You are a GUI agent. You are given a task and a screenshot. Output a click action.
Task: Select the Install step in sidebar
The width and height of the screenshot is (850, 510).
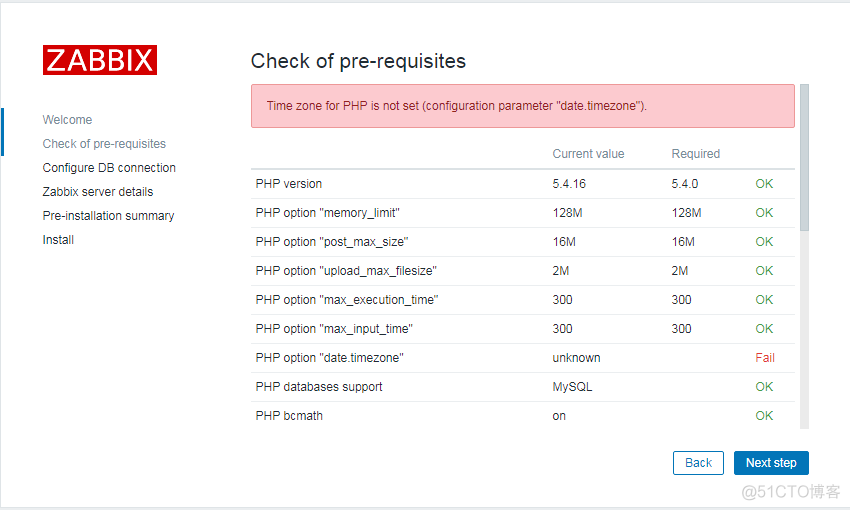point(58,240)
